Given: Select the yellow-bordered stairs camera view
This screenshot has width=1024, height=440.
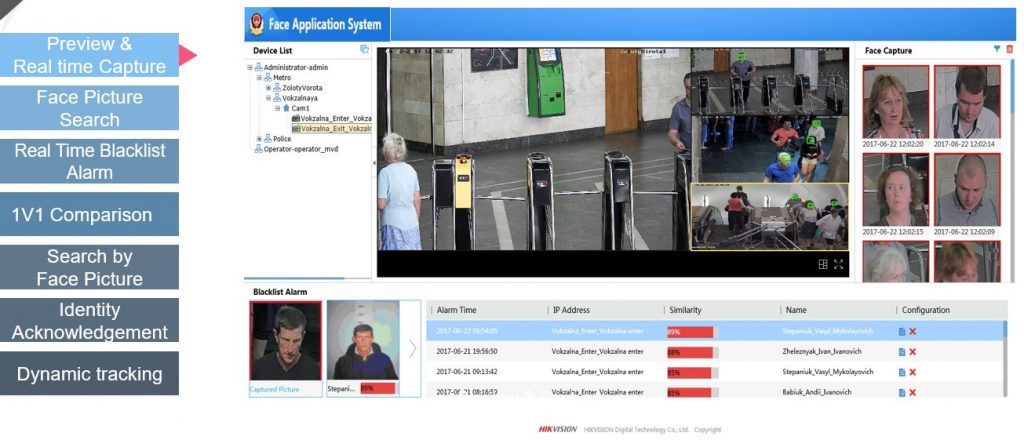Looking at the screenshot, I should coord(770,217).
